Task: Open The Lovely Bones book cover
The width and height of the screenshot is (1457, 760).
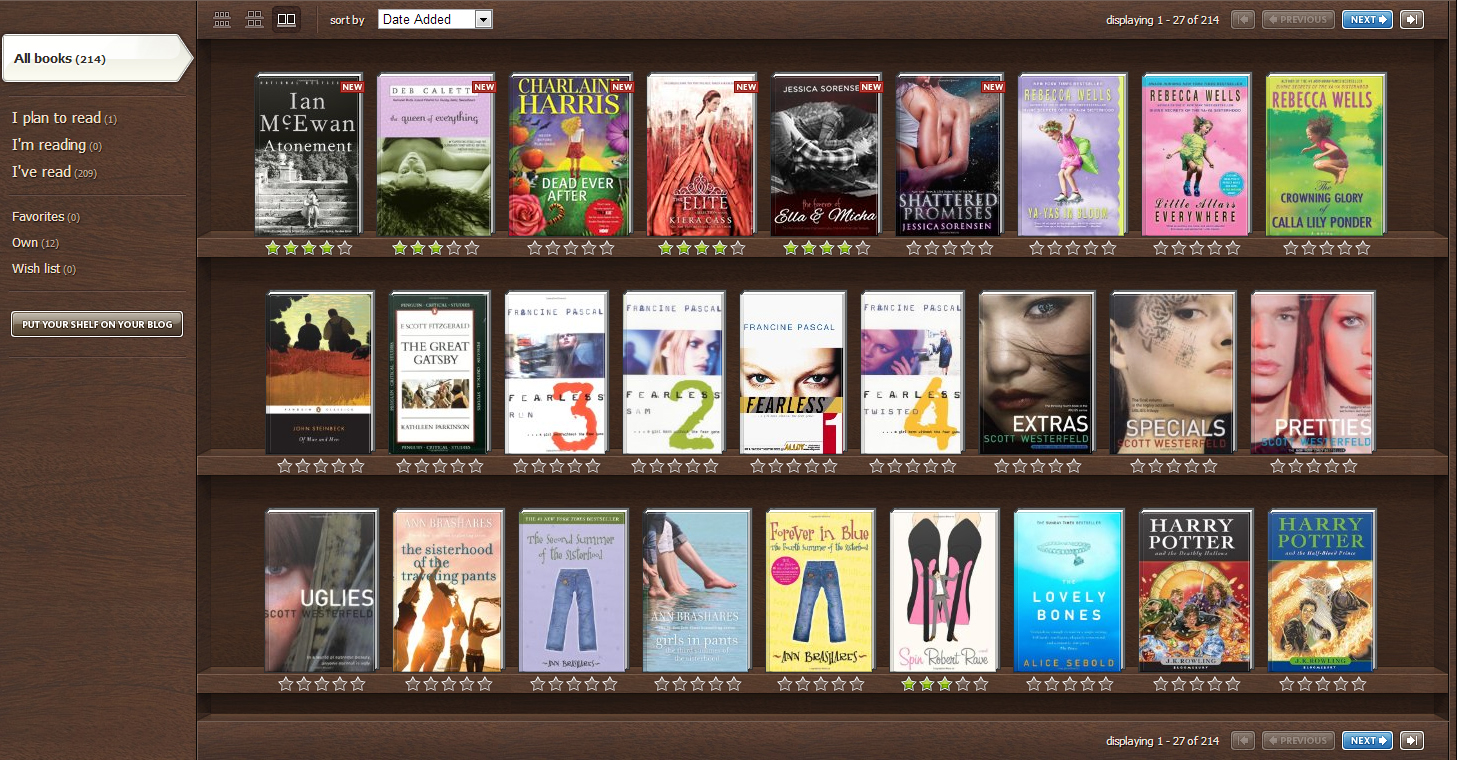Action: tap(1069, 591)
